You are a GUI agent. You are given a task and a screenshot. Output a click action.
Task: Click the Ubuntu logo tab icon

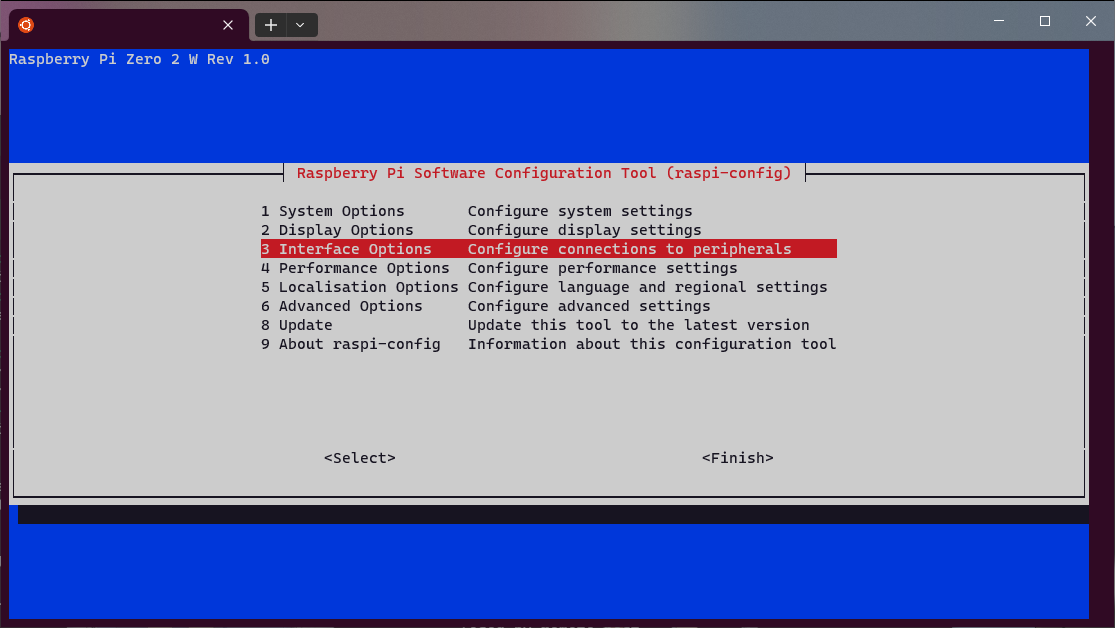[x=26, y=25]
